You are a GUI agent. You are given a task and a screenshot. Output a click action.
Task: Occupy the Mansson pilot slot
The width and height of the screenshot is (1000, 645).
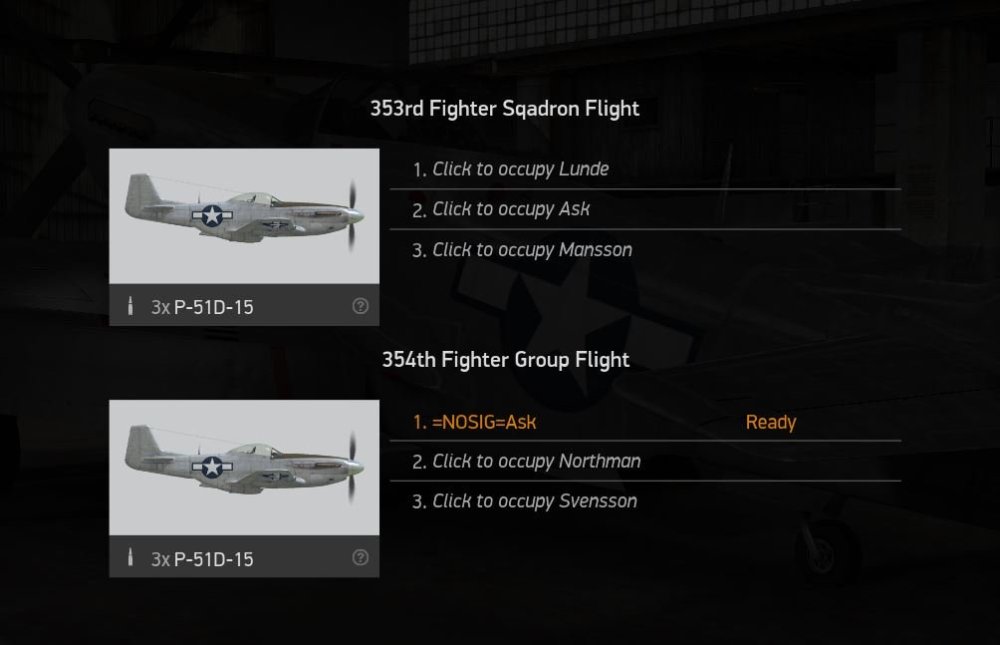532,250
